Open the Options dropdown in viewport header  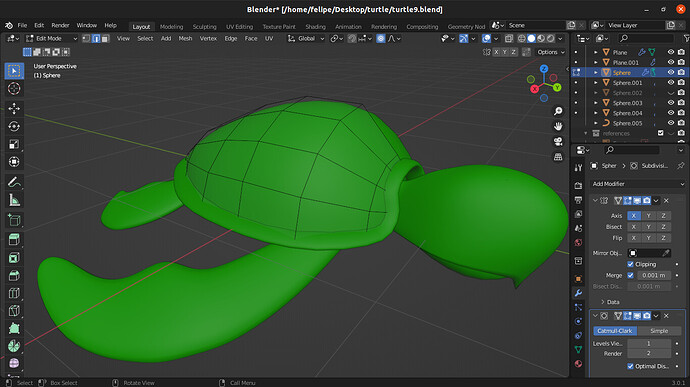pyautogui.click(x=551, y=52)
